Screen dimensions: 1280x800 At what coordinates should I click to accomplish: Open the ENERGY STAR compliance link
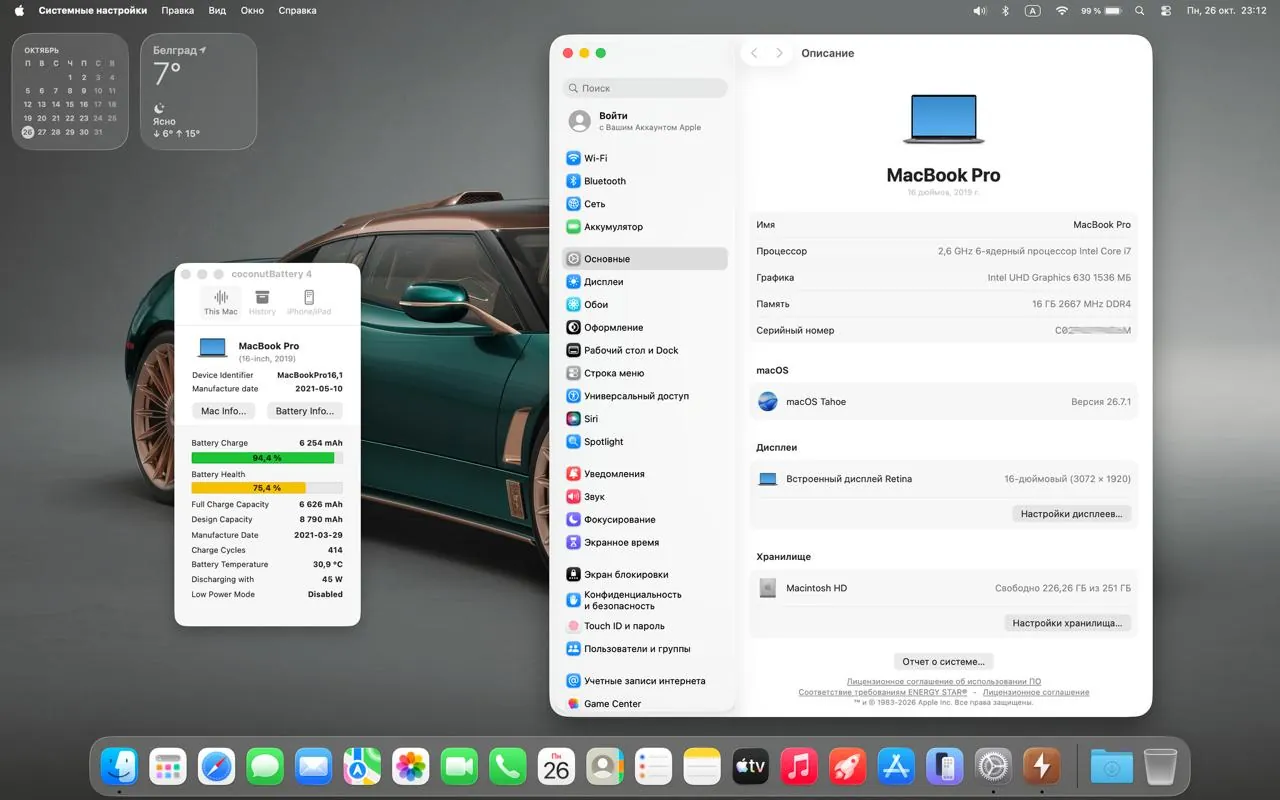883,692
